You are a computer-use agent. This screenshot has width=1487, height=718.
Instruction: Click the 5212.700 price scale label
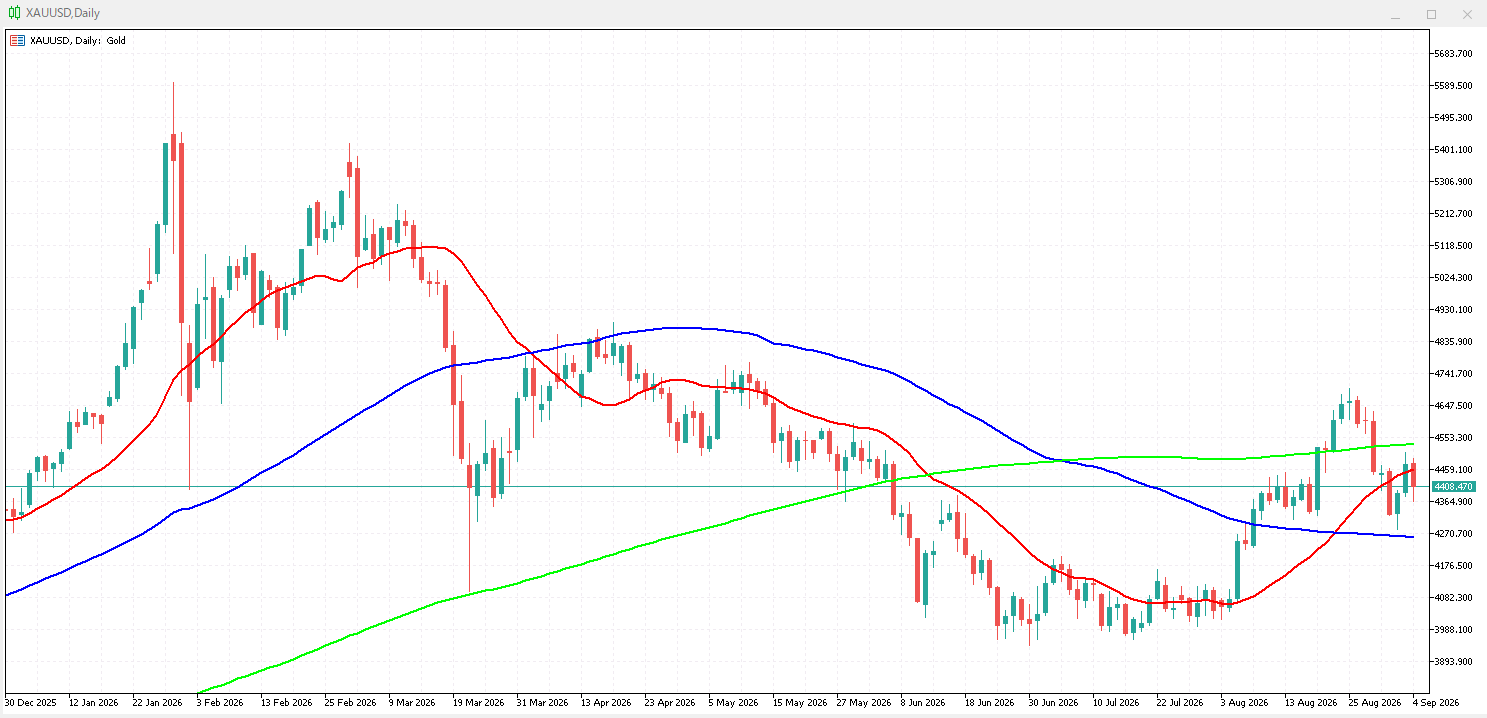1452,214
